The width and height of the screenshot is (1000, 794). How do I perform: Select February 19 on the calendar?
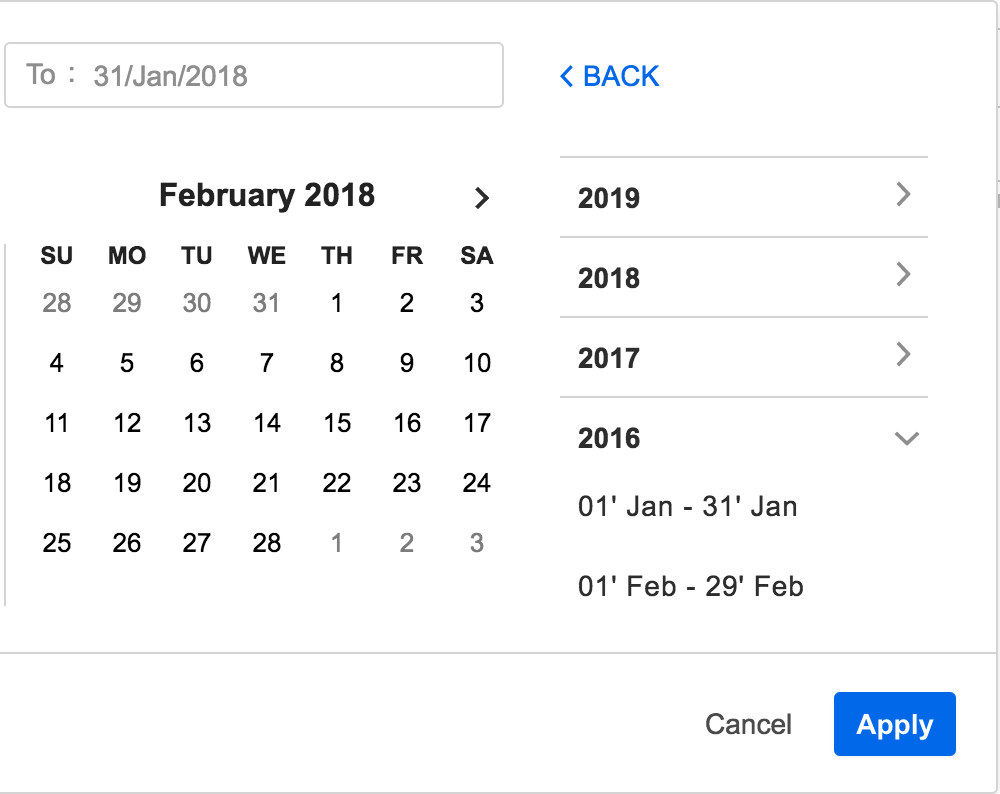(127, 483)
